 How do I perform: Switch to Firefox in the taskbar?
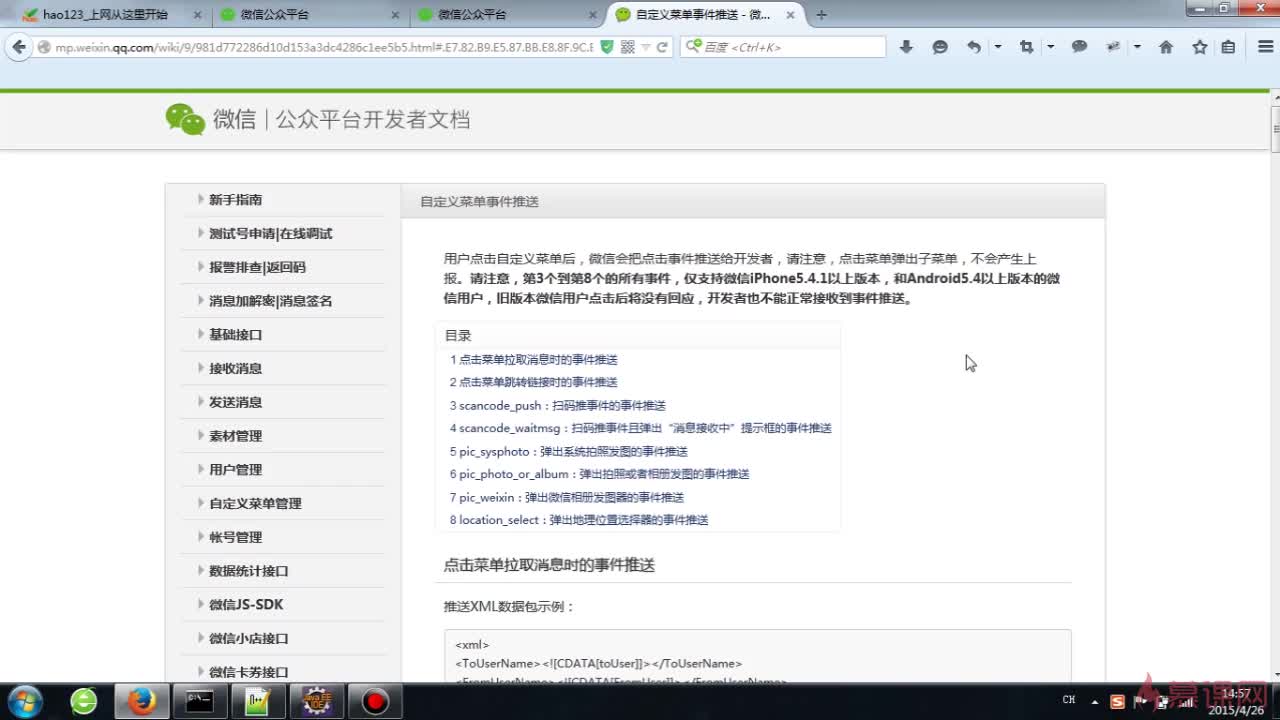point(141,701)
